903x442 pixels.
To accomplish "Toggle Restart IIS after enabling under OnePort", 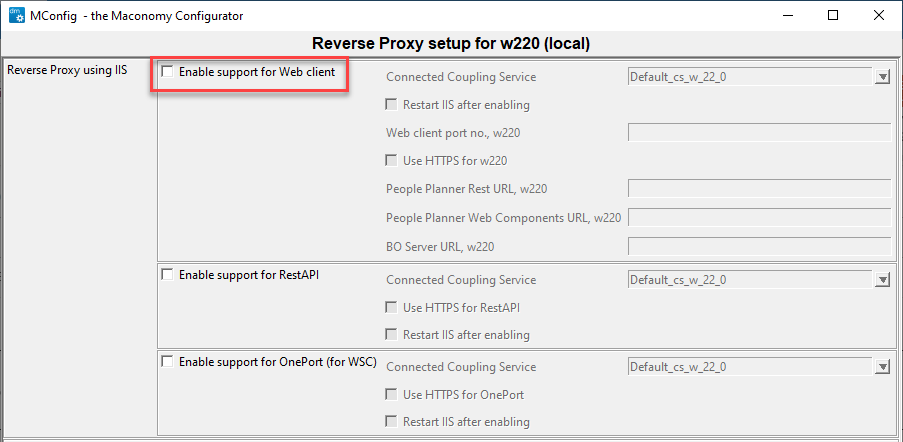I will (392, 422).
